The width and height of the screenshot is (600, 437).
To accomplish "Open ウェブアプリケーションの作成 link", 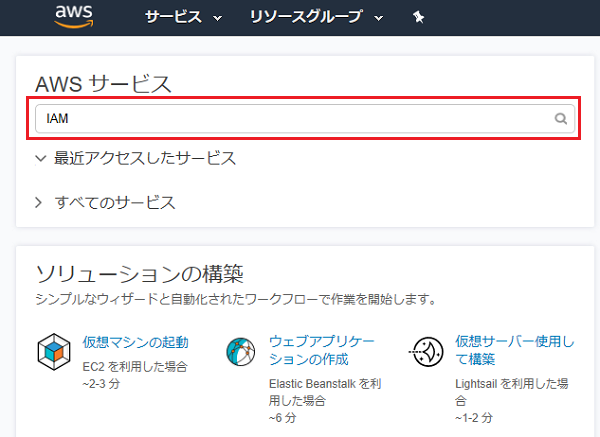I will (321, 350).
